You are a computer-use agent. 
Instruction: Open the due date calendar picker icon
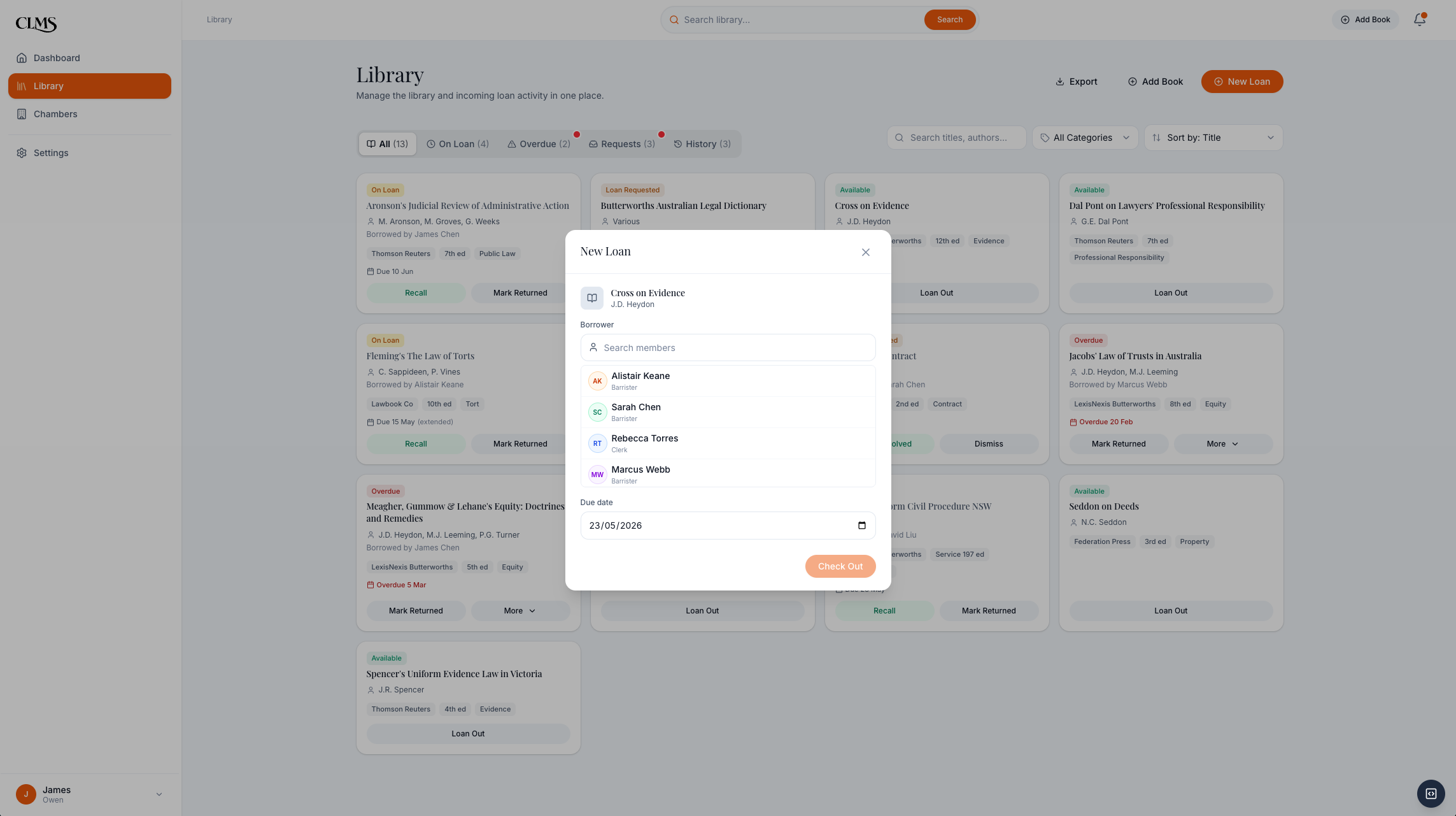861,526
